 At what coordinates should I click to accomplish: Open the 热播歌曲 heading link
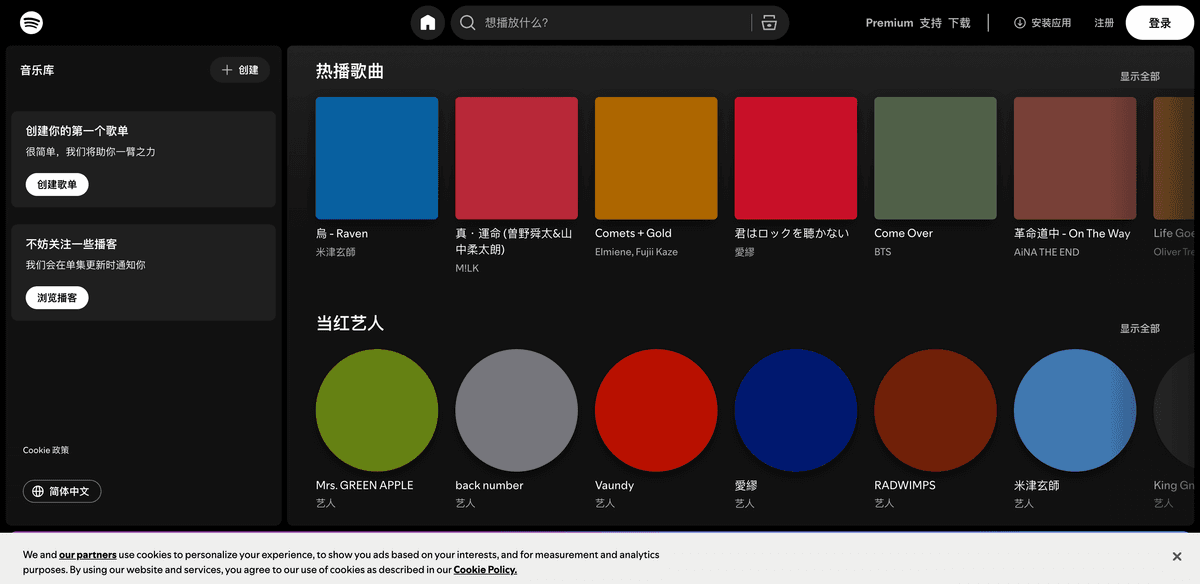click(350, 71)
